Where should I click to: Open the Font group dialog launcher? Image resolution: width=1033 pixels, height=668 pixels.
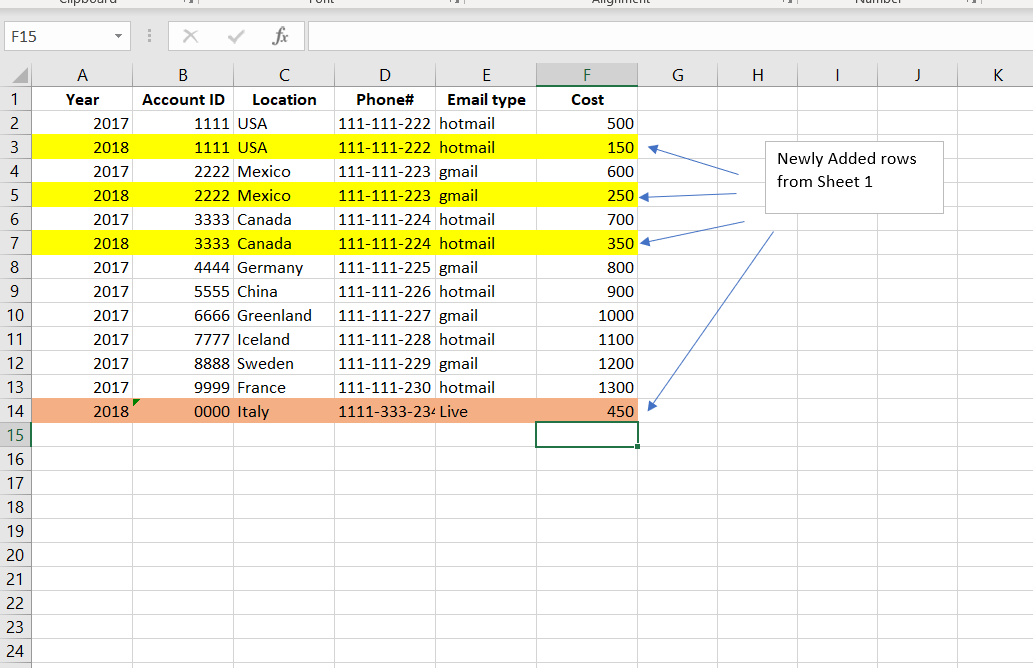tap(455, 3)
